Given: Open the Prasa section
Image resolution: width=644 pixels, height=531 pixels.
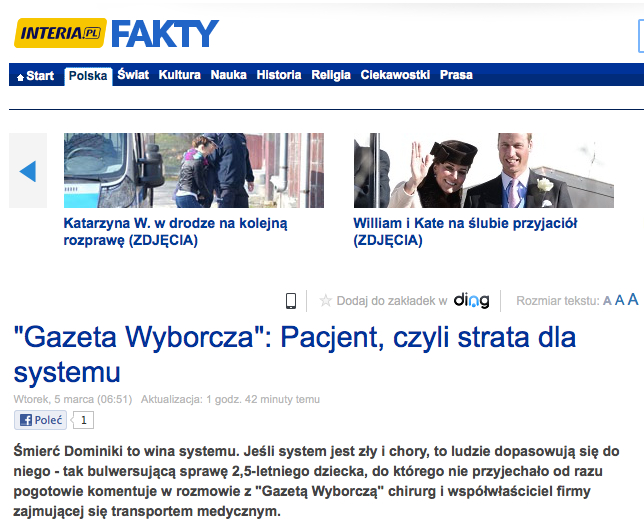Looking at the screenshot, I should [x=456, y=75].
